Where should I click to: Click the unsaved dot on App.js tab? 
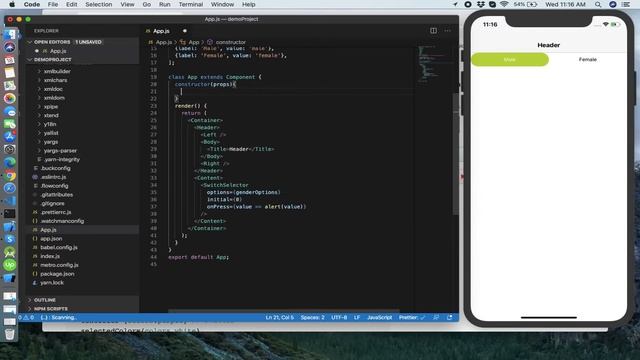coord(184,31)
